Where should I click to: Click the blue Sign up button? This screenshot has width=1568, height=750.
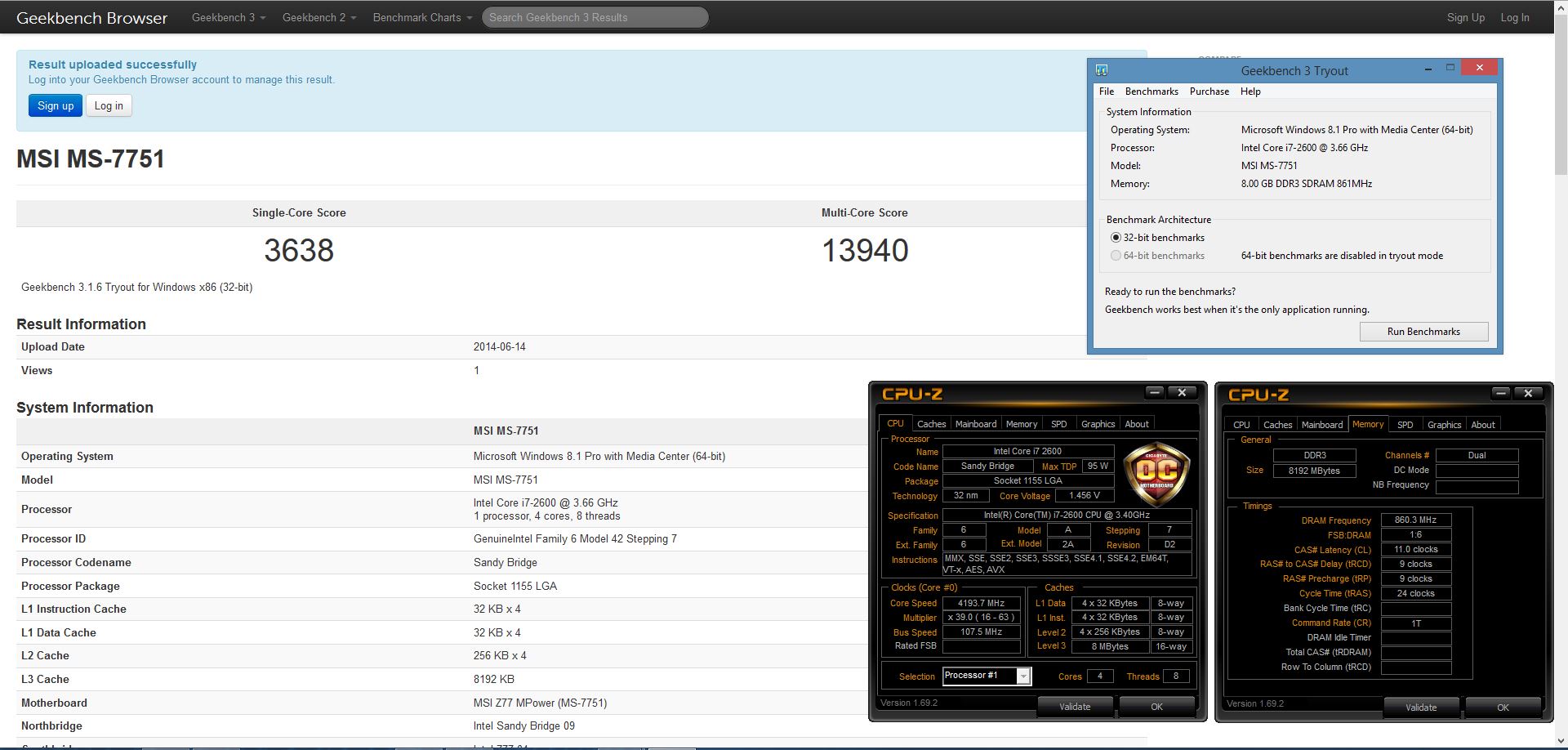coord(56,105)
